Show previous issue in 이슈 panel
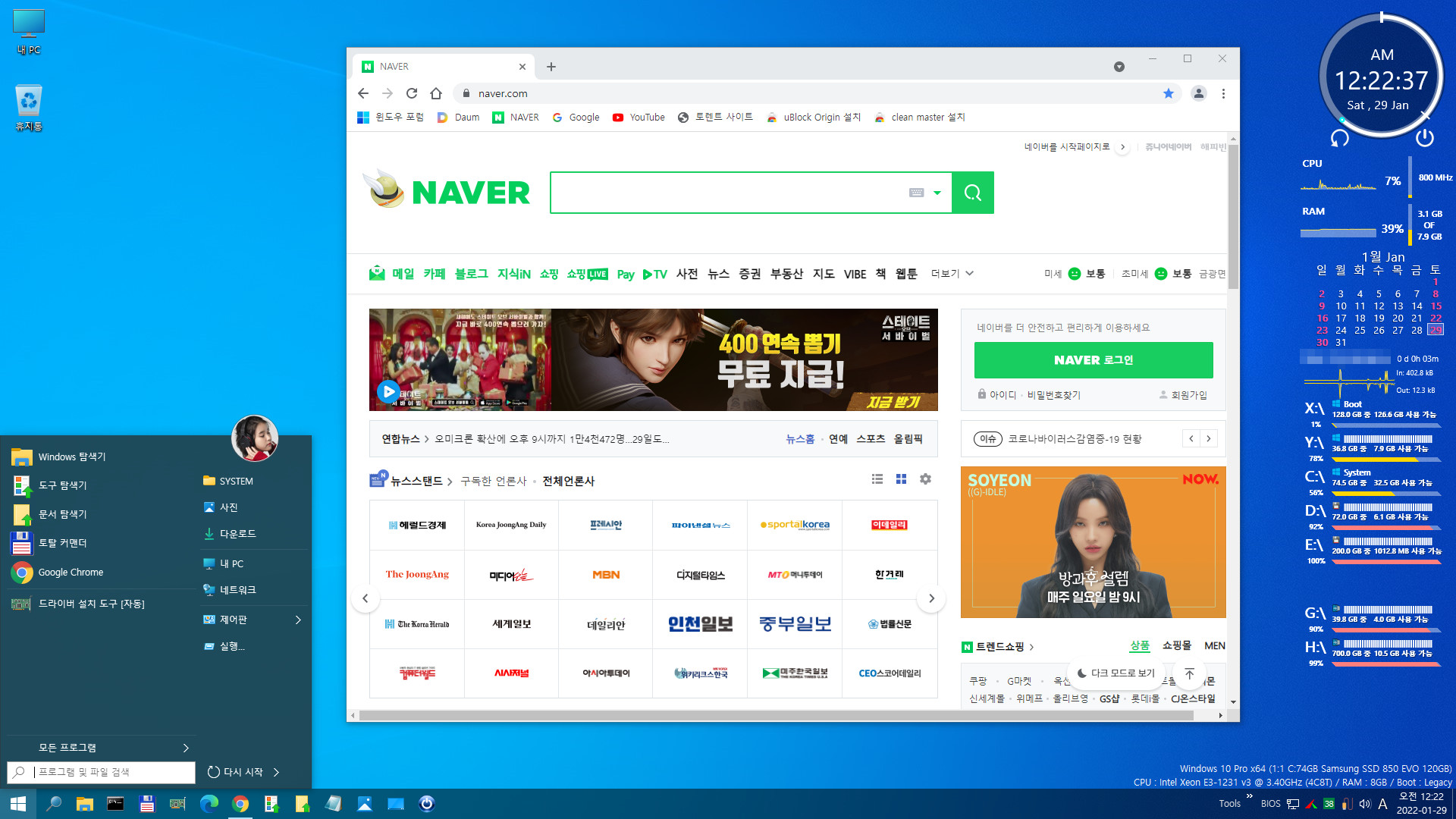This screenshot has height=819, width=1456. (x=1191, y=438)
